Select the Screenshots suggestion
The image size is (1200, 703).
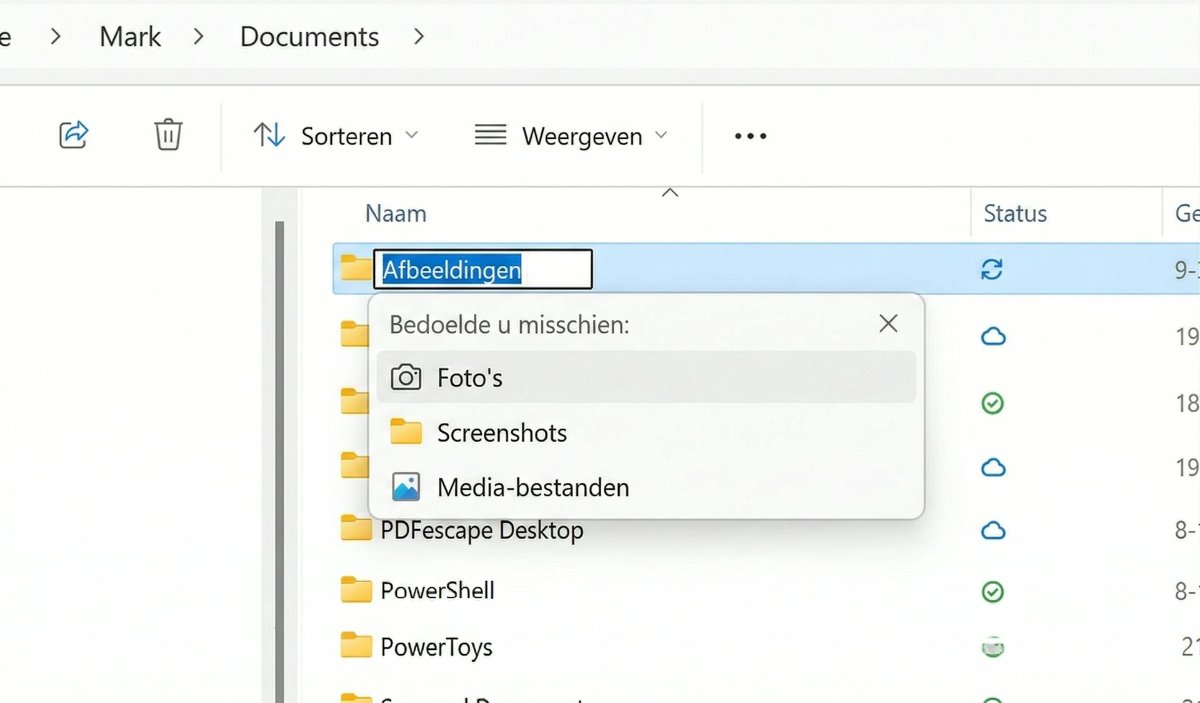click(501, 432)
